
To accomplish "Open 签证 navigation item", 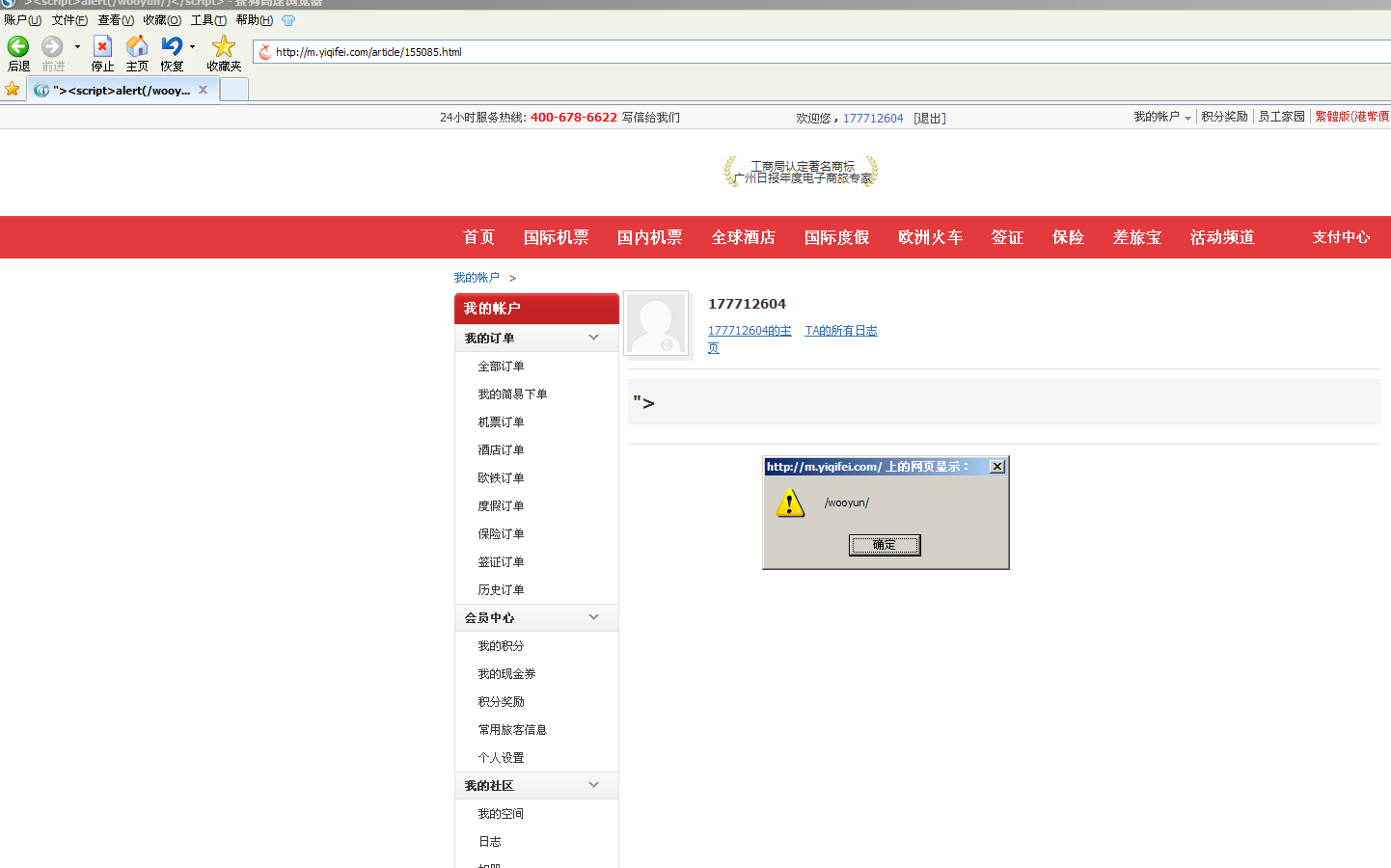I will (1008, 237).
